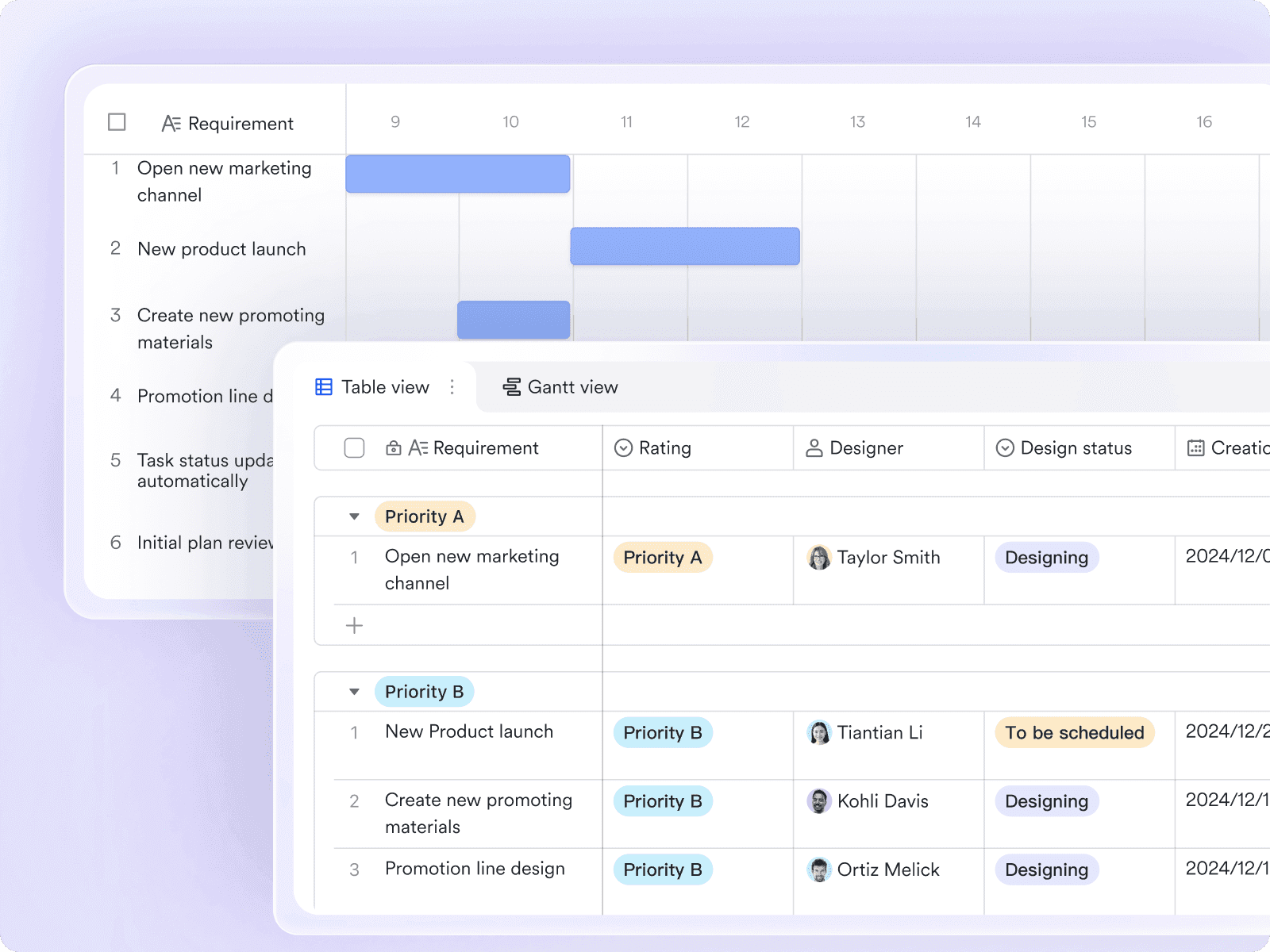Click the single-select icon on the Rating column

tap(623, 448)
